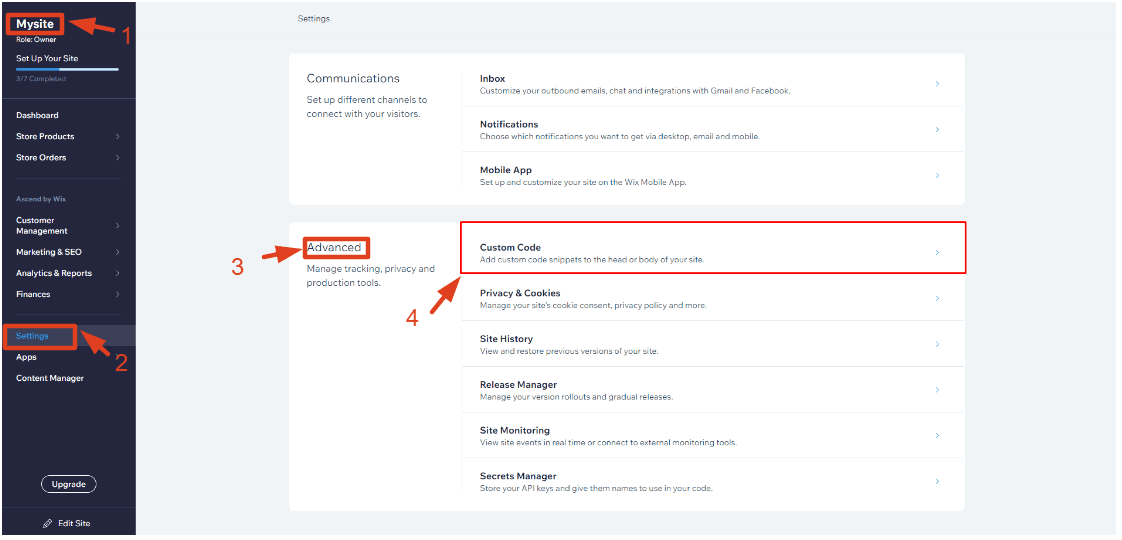Viewport: 1122px width, 540px height.
Task: Click the Upgrade button
Action: [x=68, y=484]
